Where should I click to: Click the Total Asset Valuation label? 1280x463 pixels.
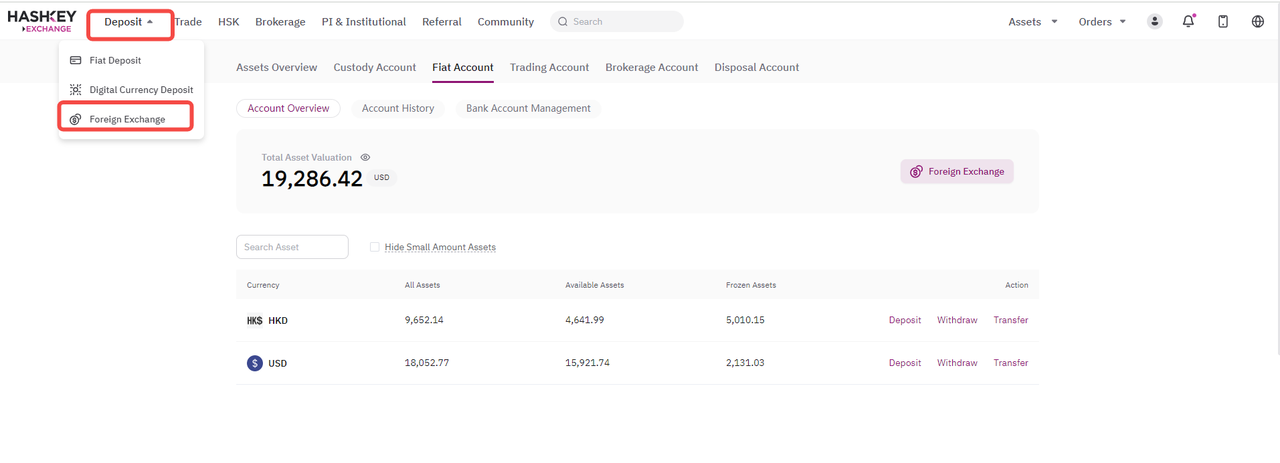307,157
